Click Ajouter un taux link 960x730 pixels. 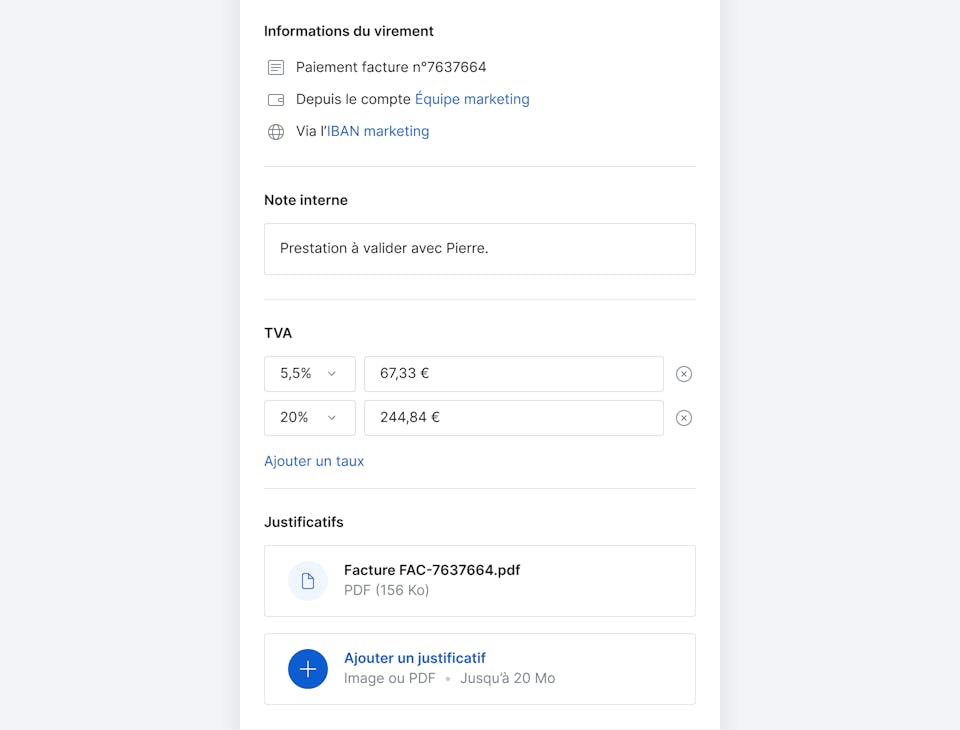(314, 461)
